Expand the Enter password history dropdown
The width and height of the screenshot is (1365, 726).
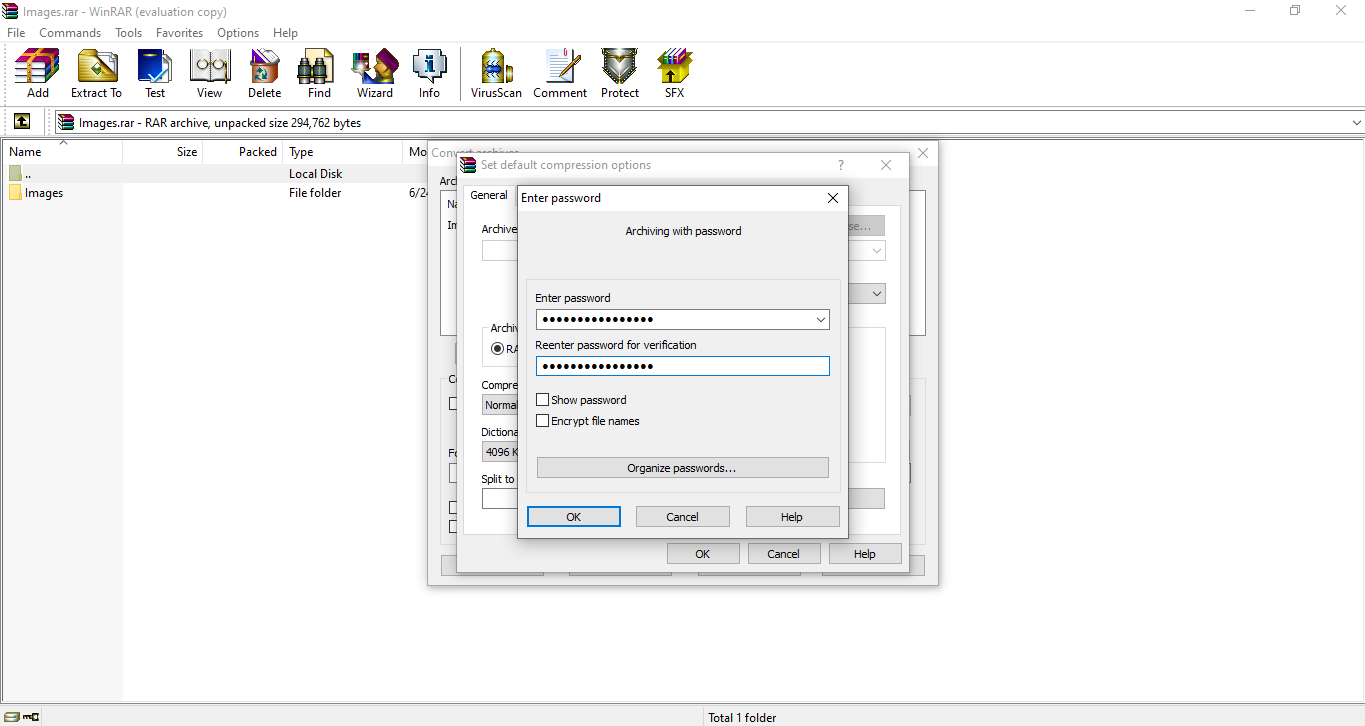click(x=820, y=320)
